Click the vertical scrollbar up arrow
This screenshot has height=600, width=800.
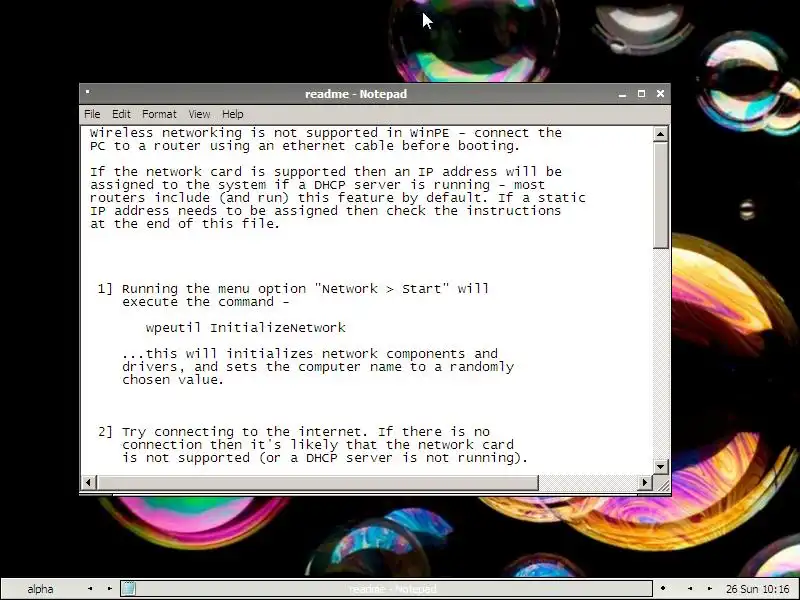tap(660, 134)
